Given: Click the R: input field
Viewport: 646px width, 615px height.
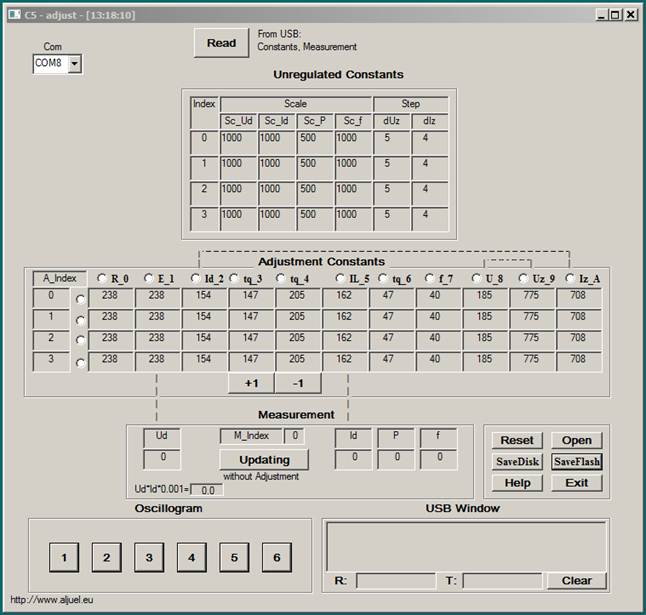Looking at the screenshot, I should coord(396,580).
